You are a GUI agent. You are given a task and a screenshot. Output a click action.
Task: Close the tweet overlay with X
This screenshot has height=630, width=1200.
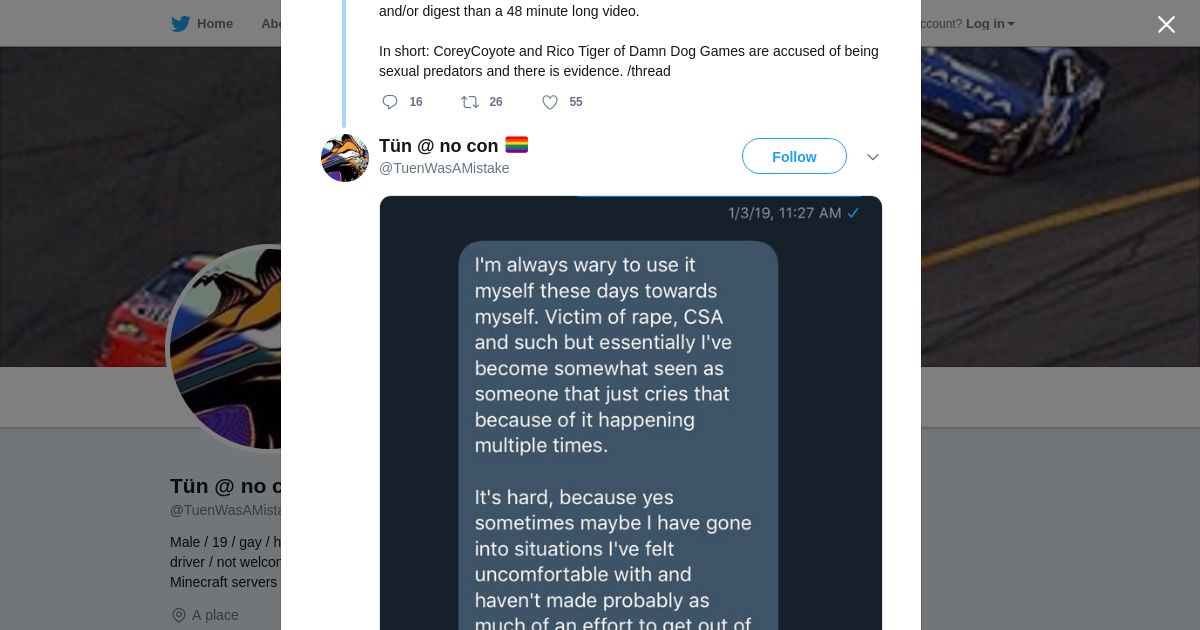click(1166, 25)
